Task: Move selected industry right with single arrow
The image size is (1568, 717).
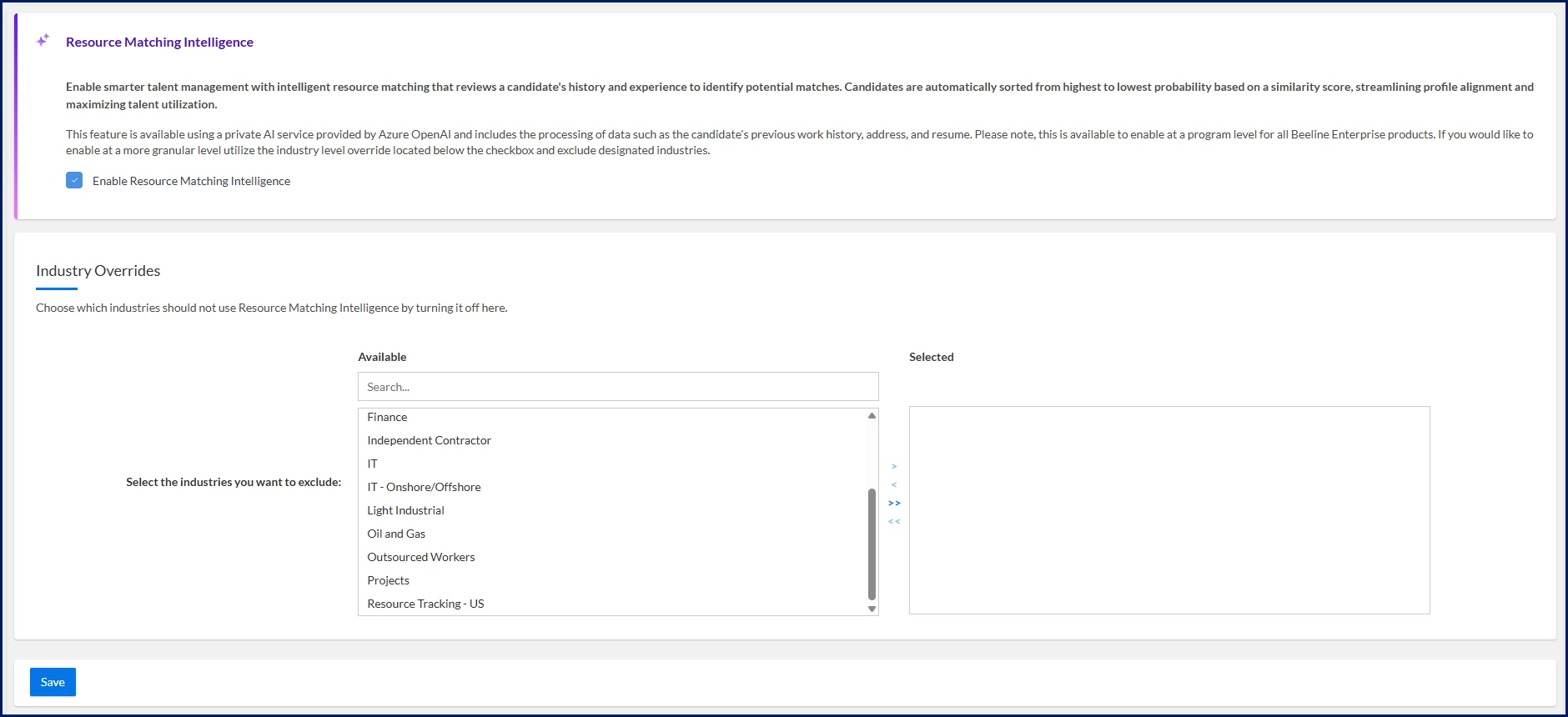Action: point(894,466)
